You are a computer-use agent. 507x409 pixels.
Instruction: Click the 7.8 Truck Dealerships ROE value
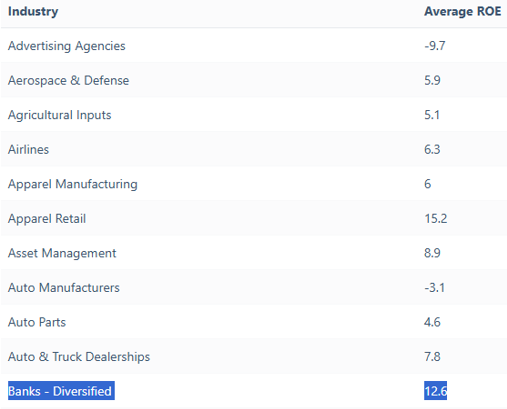[x=432, y=357]
